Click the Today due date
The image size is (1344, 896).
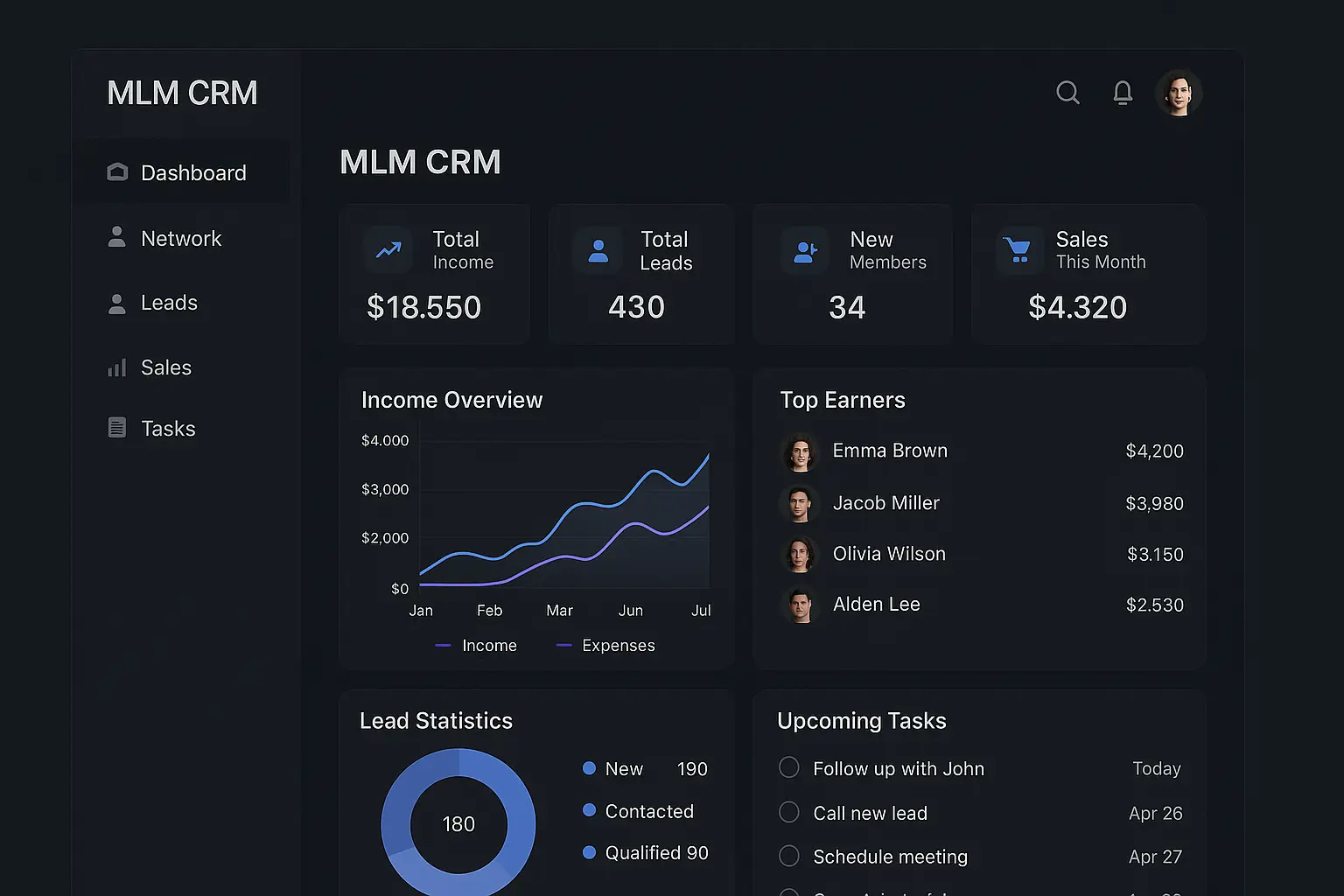1157,769
